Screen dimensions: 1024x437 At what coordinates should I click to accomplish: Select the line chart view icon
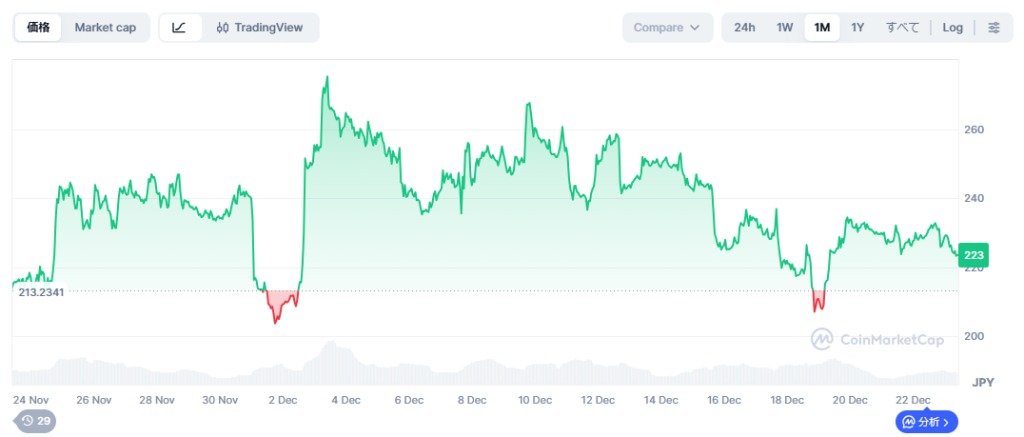point(179,28)
